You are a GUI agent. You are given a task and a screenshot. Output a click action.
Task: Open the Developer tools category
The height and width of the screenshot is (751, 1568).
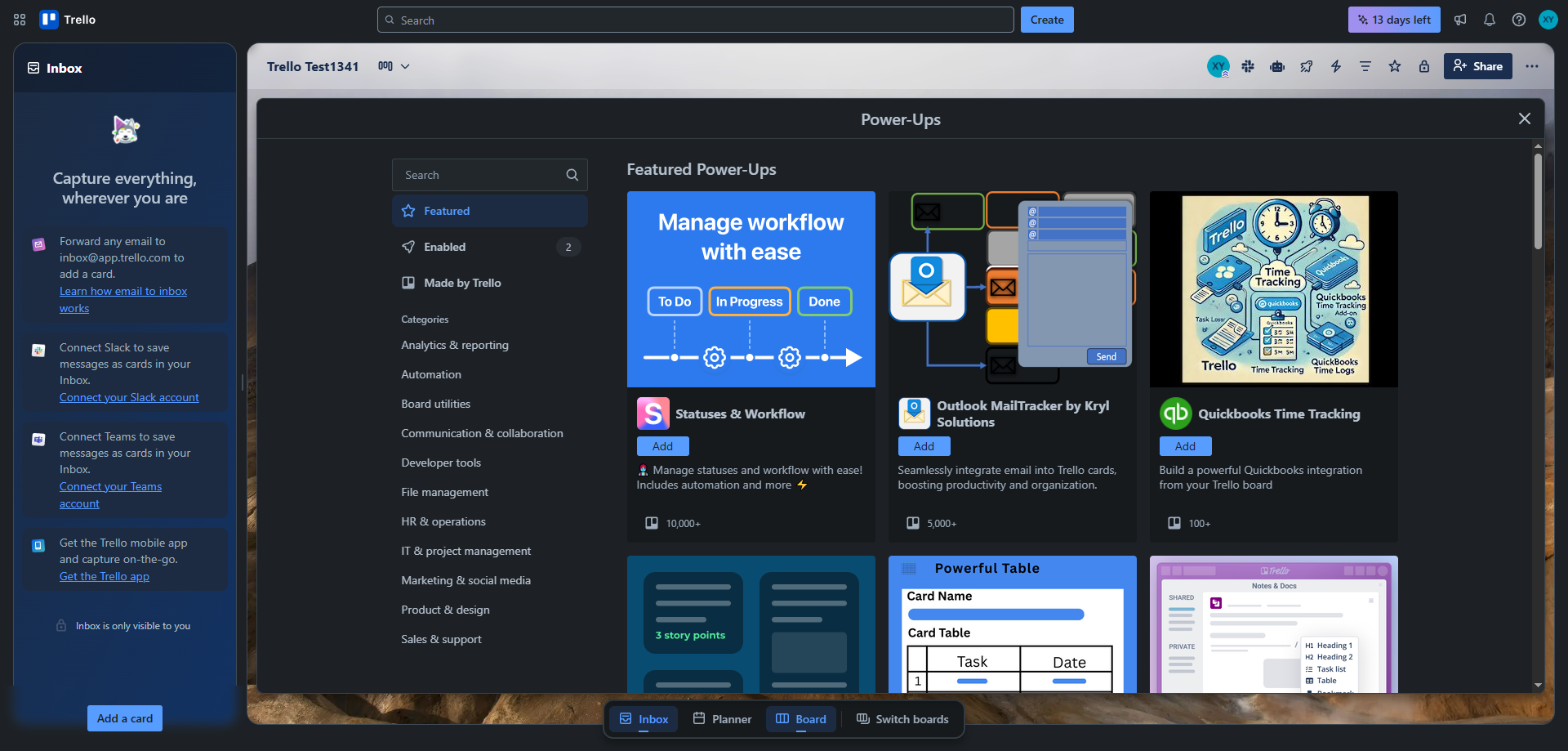coord(441,463)
